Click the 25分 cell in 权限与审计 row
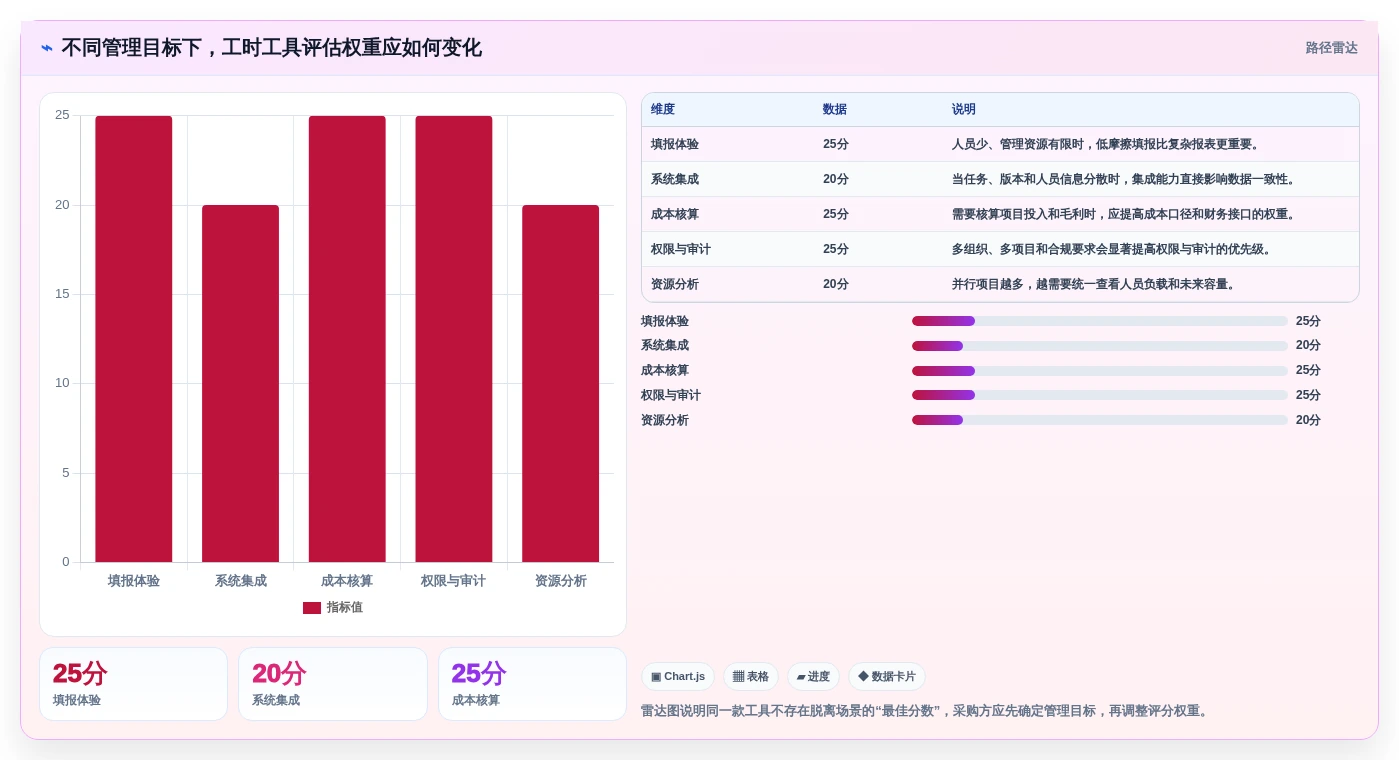This screenshot has height=760, width=1399. [836, 249]
